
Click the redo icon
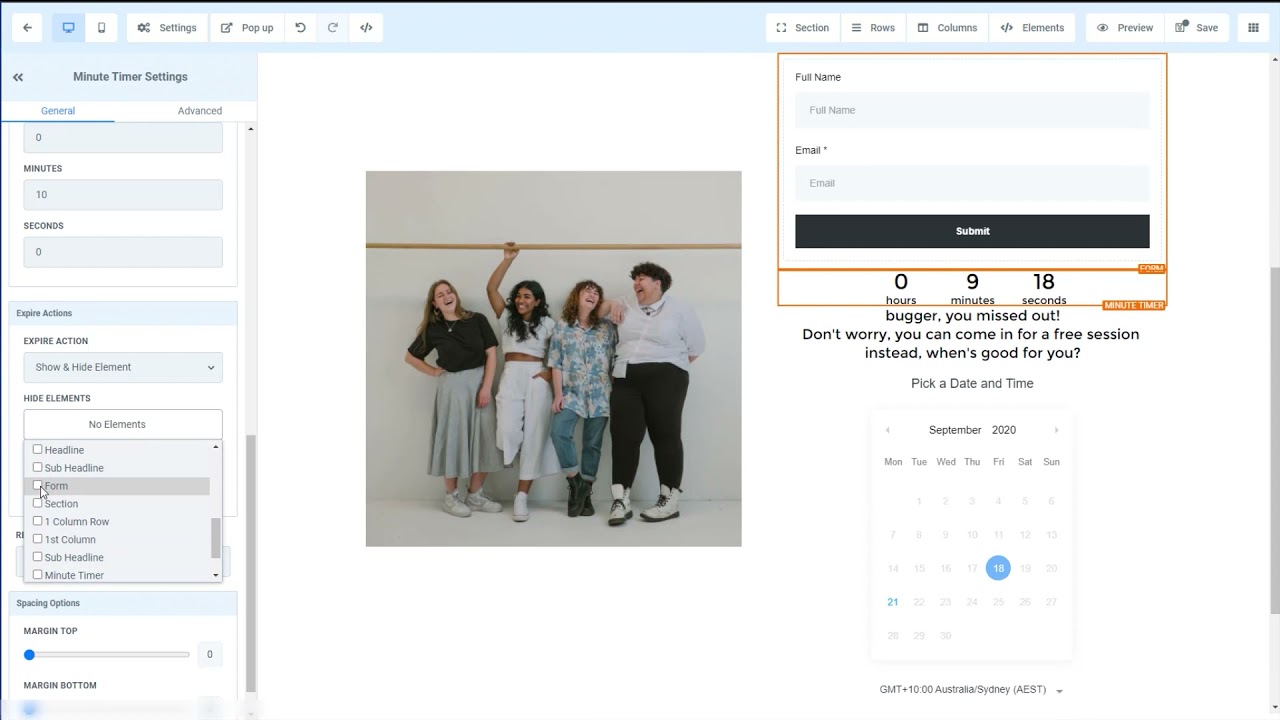pyautogui.click(x=333, y=28)
